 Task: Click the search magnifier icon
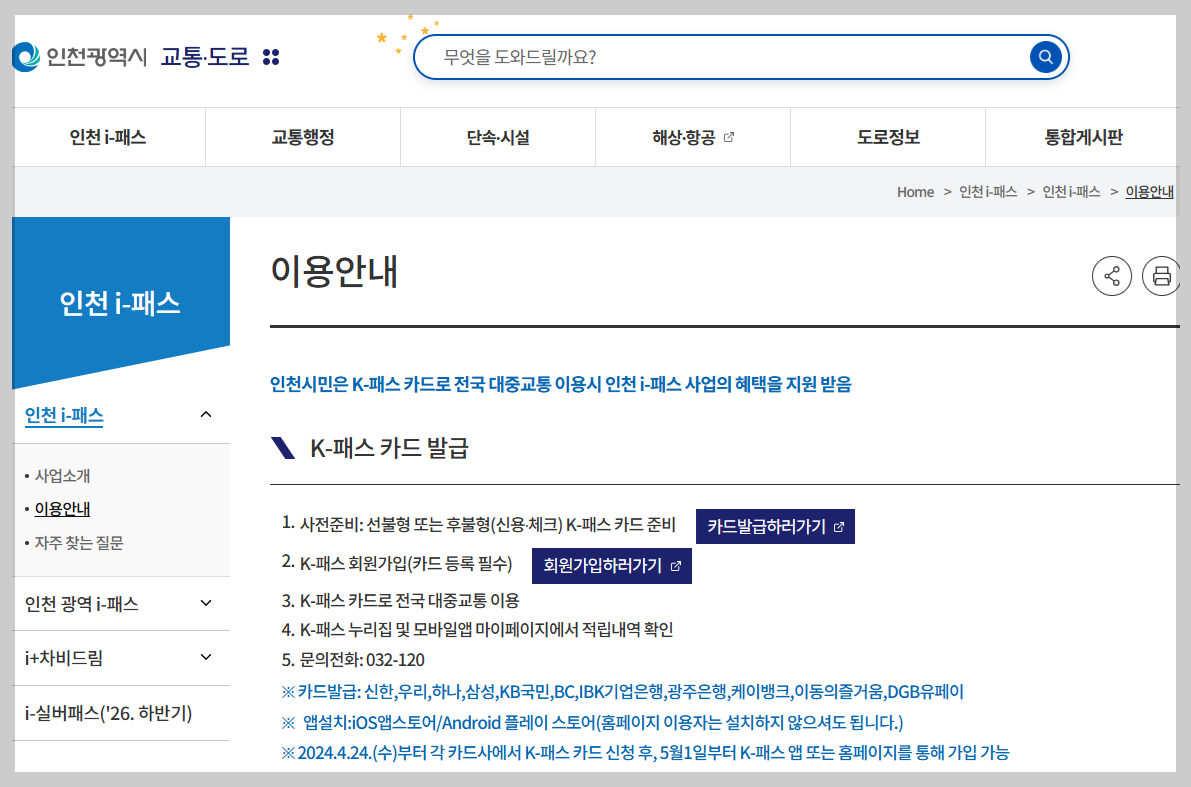[x=1045, y=57]
